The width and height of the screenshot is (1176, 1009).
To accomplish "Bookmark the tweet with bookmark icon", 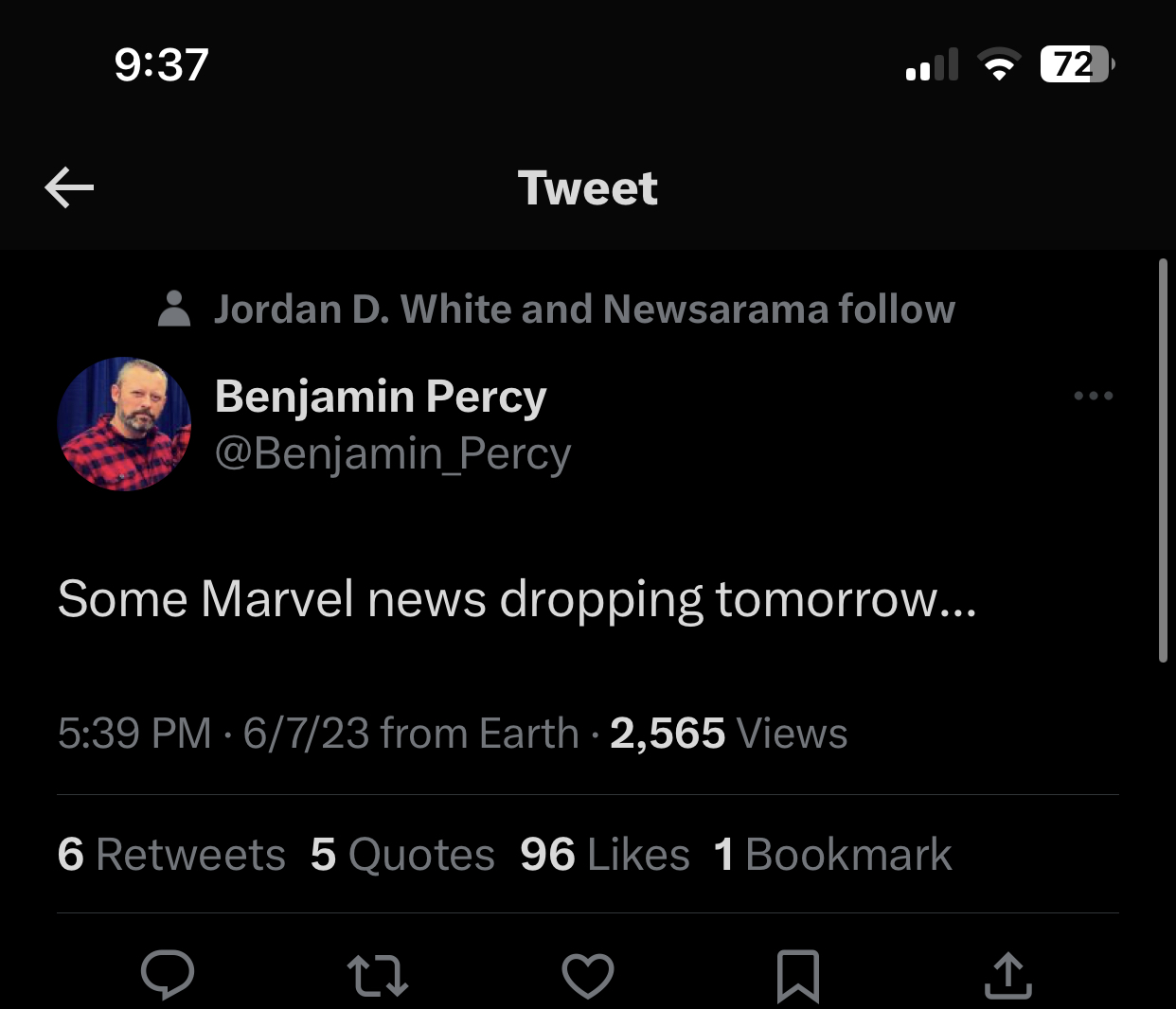I will 797,976.
